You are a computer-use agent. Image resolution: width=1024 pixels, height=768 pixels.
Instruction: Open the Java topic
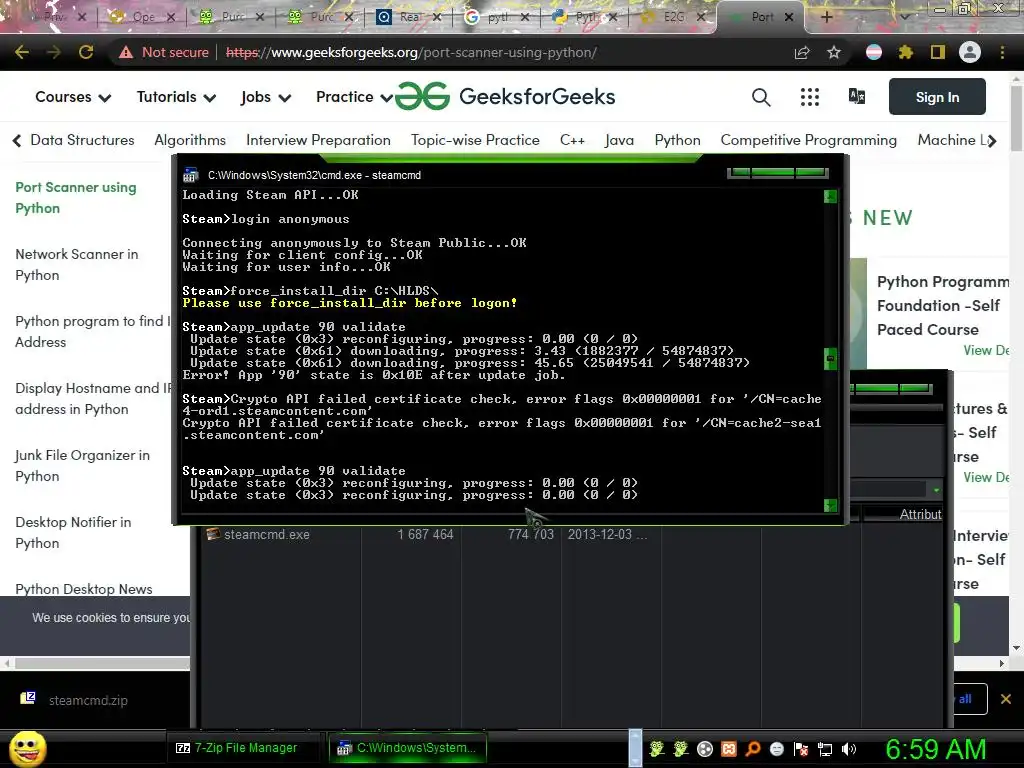coord(619,140)
